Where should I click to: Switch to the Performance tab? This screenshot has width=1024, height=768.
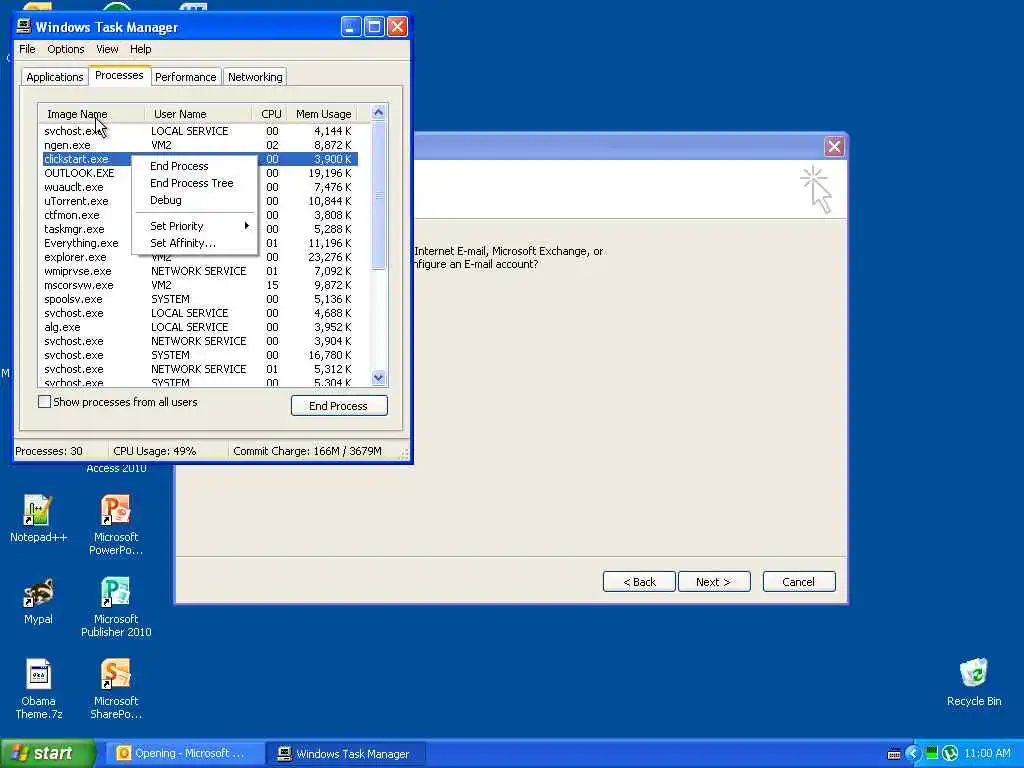[185, 77]
